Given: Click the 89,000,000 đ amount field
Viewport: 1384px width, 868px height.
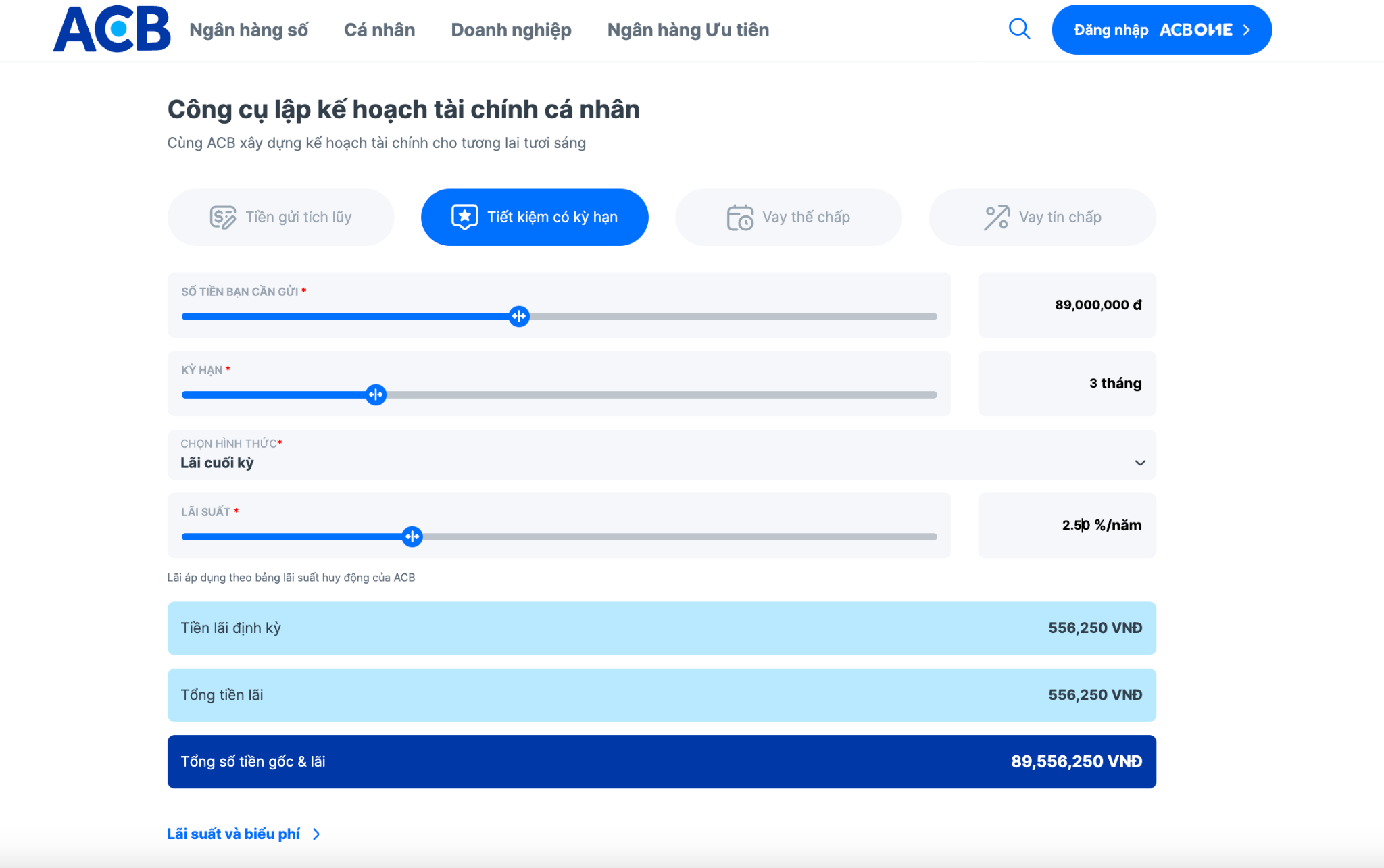Looking at the screenshot, I should 1067,305.
